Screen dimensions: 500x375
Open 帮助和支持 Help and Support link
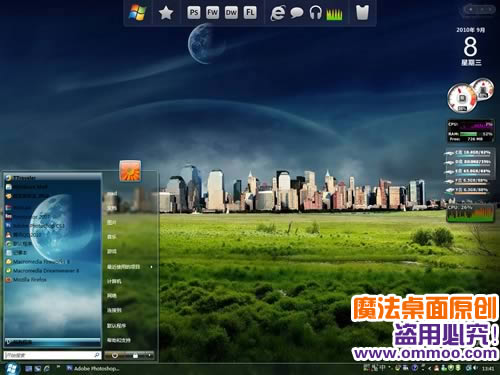[x=119, y=340]
